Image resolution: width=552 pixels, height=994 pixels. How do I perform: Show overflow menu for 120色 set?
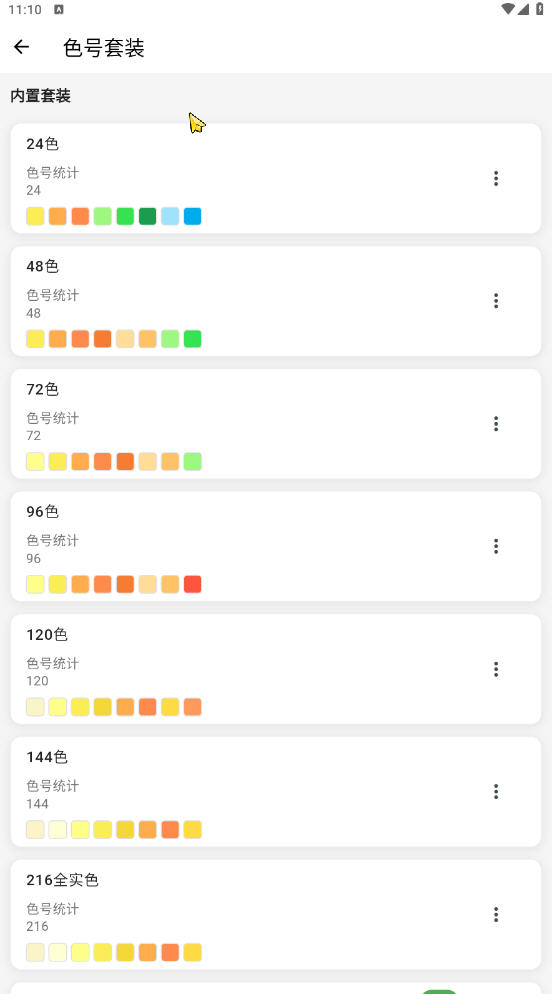(496, 669)
